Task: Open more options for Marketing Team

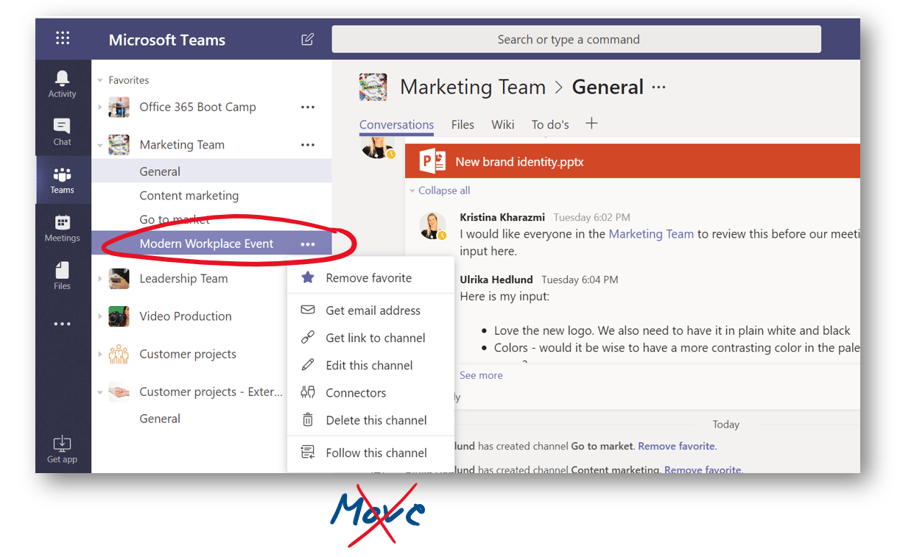Action: click(308, 145)
